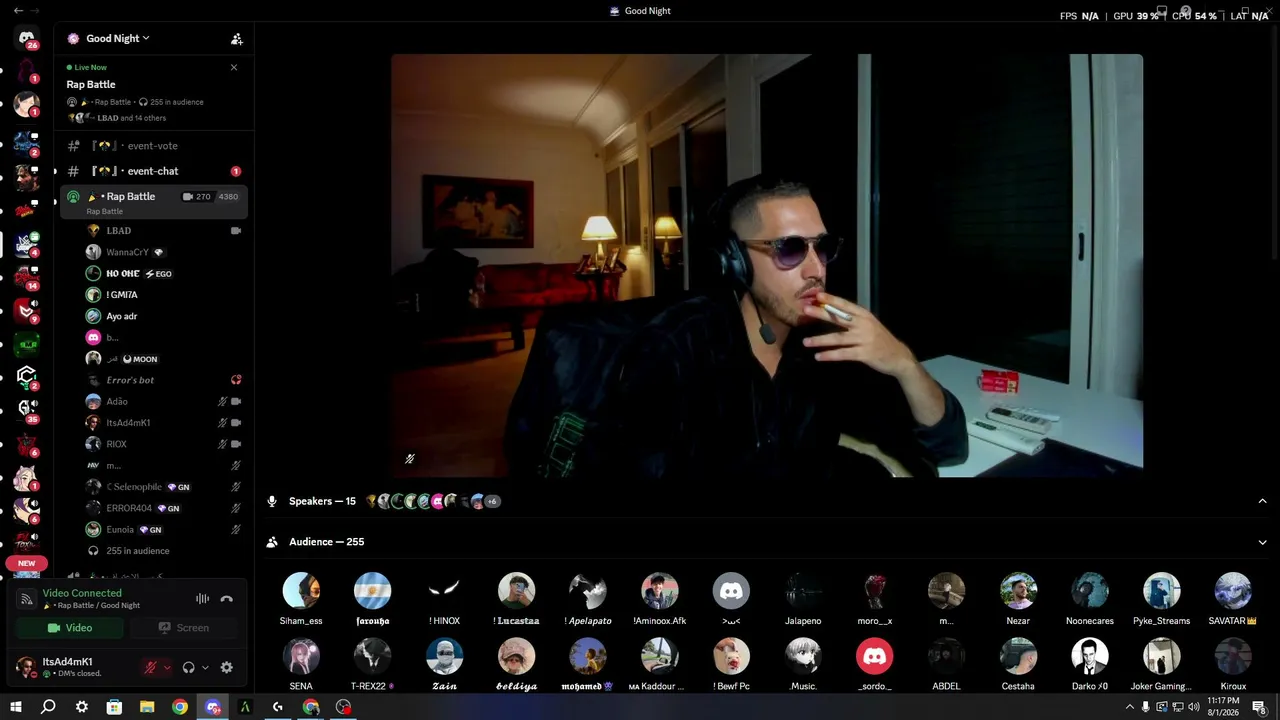Select audience member Siham_ess avatar
The width and height of the screenshot is (1280, 720).
click(301, 590)
